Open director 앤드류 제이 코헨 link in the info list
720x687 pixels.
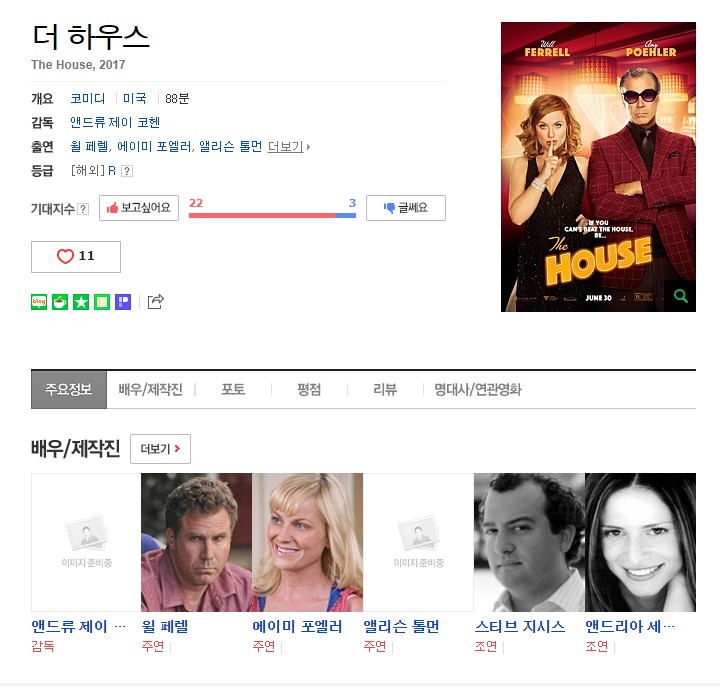pos(115,122)
